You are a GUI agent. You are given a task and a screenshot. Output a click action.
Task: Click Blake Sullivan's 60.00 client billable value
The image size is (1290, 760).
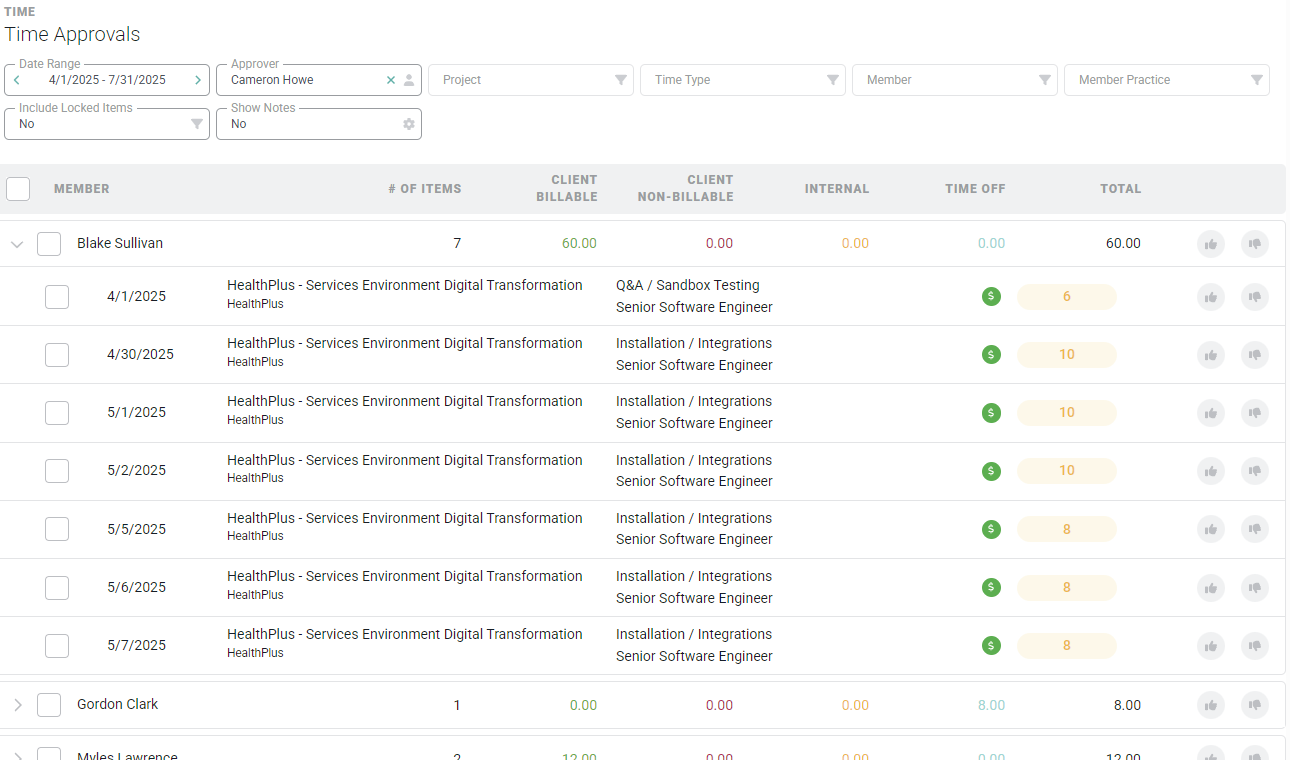[579, 244]
